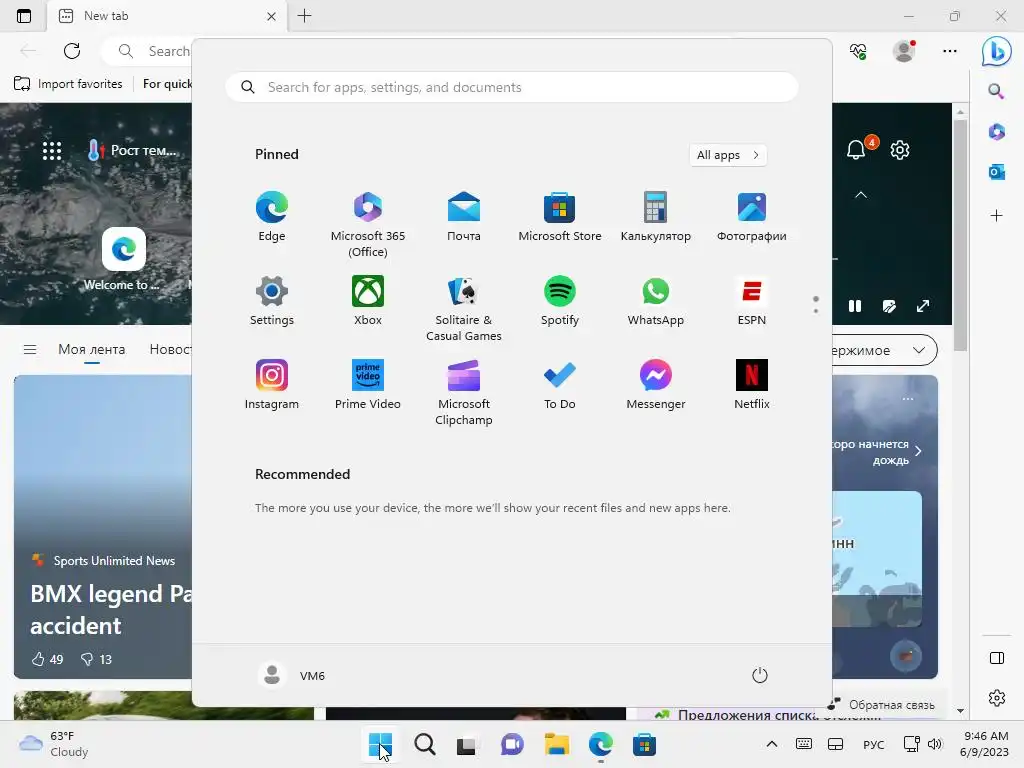This screenshot has height=768, width=1024.
Task: Open the VM6 user account menu
Action: point(292,675)
